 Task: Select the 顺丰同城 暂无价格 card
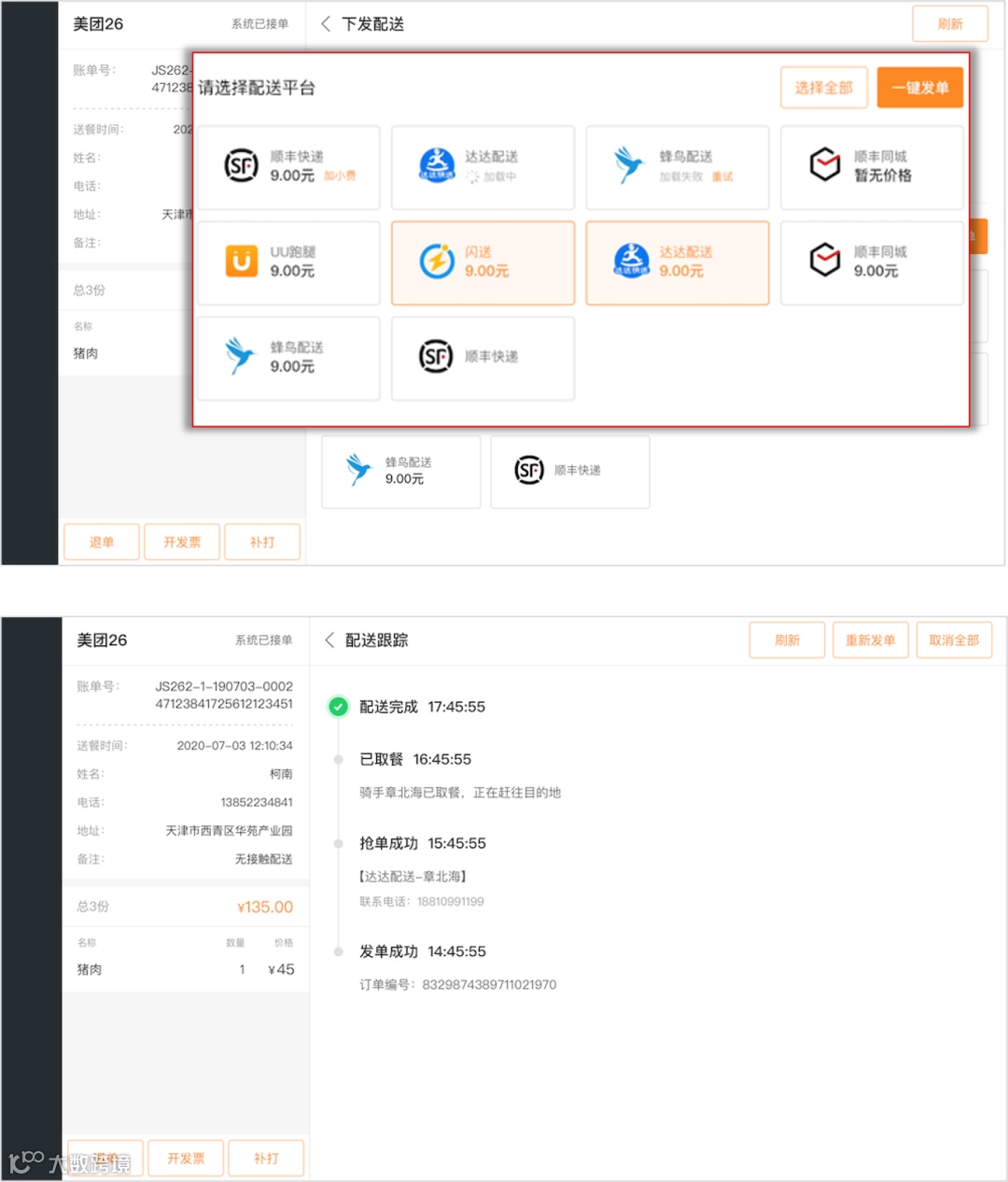tap(872, 168)
